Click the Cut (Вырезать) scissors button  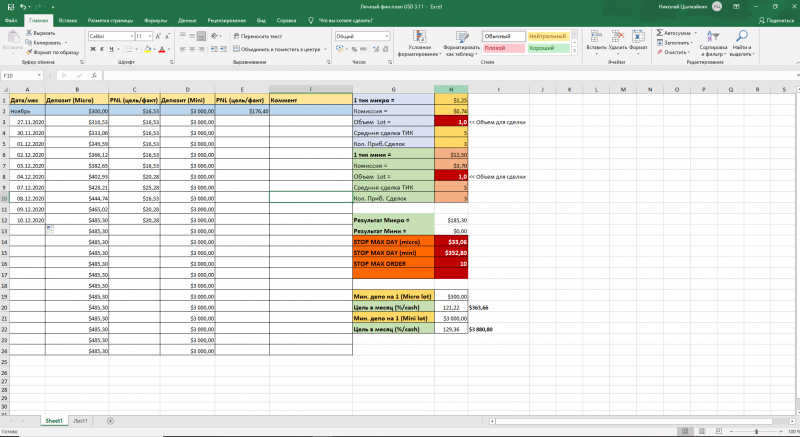coord(40,33)
